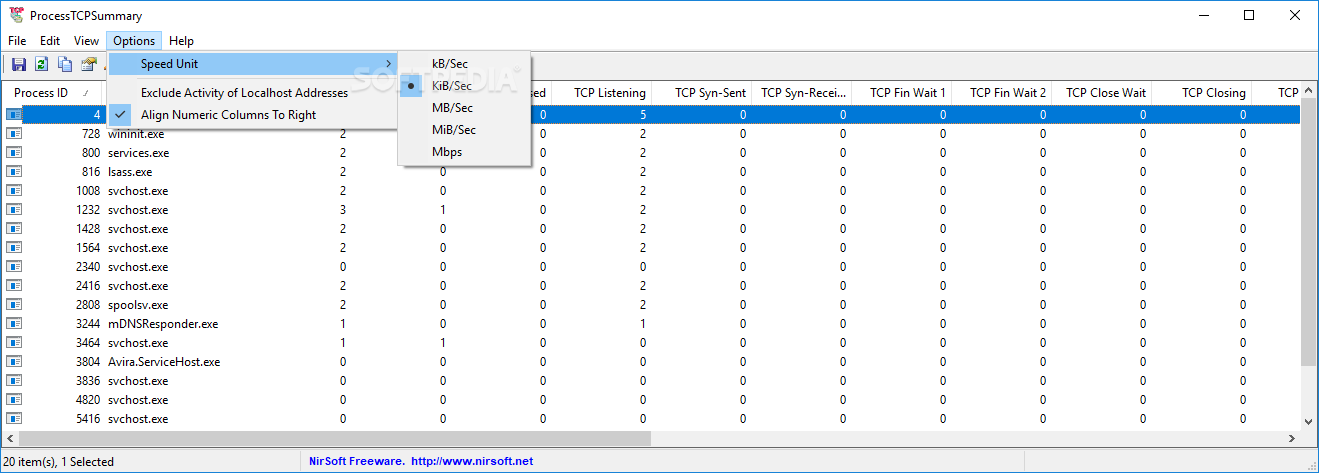1319x473 pixels.
Task: Click the icon of svchost.exe PID 3464
Action: (x=14, y=343)
